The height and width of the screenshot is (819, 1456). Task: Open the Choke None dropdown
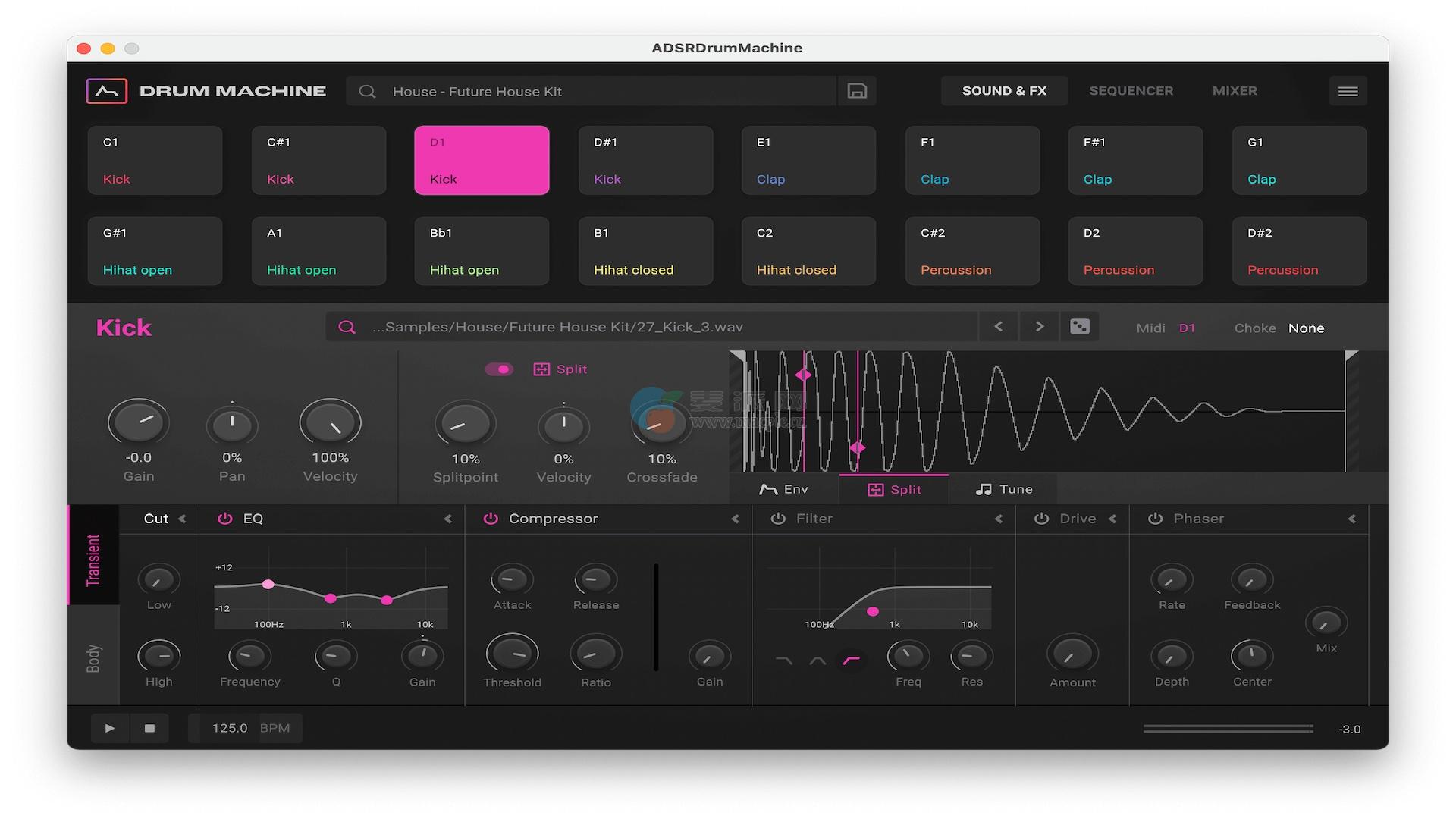coord(1306,328)
